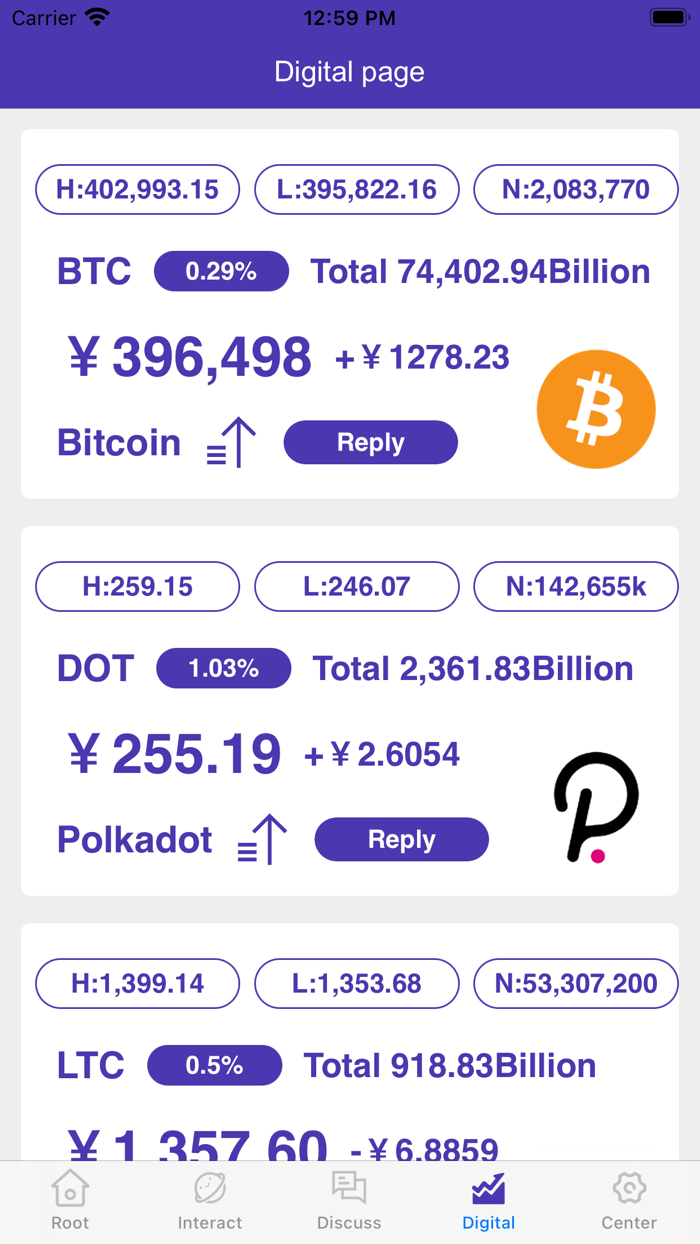Viewport: 700px width, 1244px height.
Task: Open the Discuss chat tab
Action: pos(349,1201)
